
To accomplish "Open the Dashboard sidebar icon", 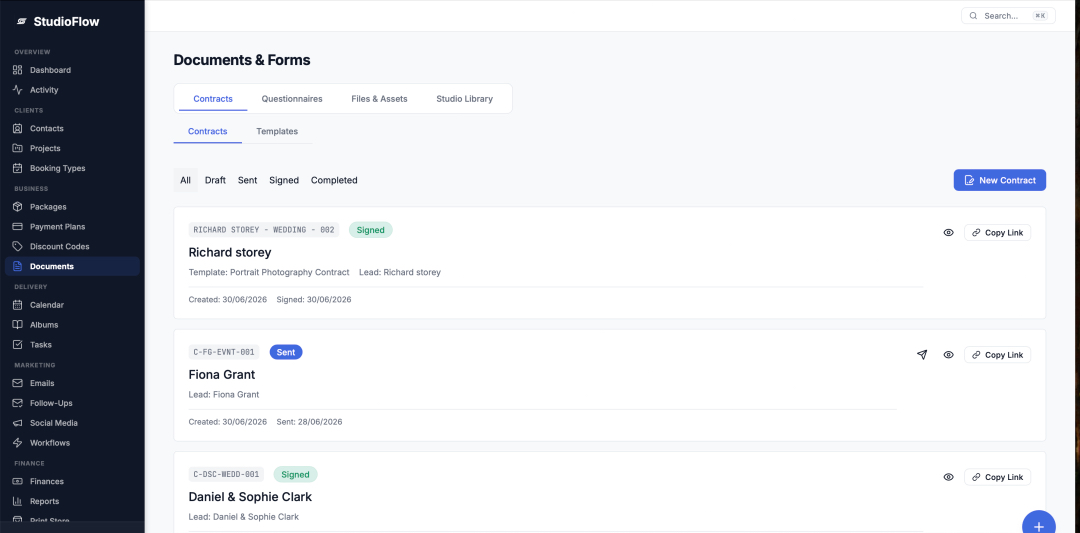I will 18,70.
